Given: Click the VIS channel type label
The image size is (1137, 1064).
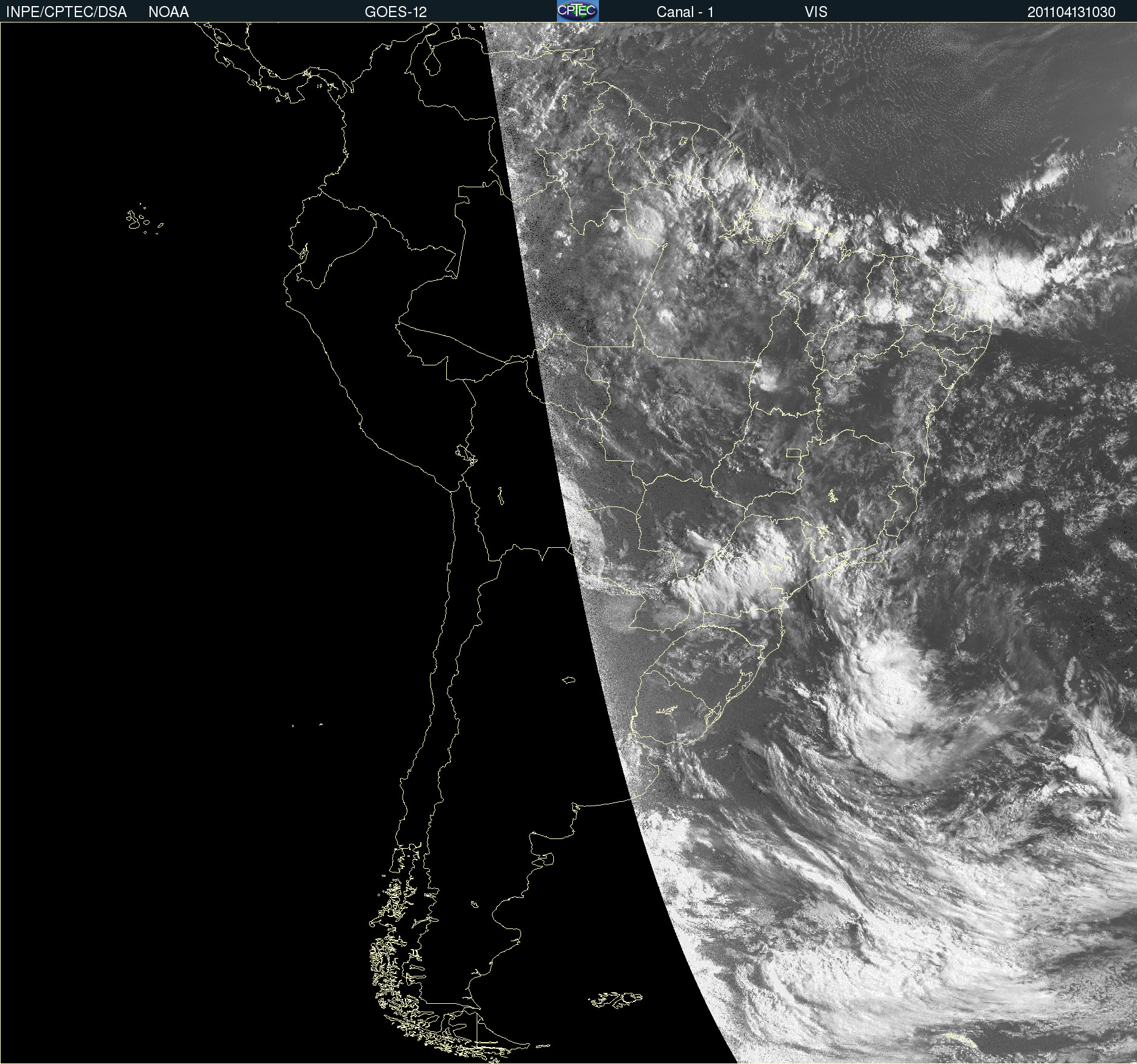Looking at the screenshot, I should [x=816, y=12].
